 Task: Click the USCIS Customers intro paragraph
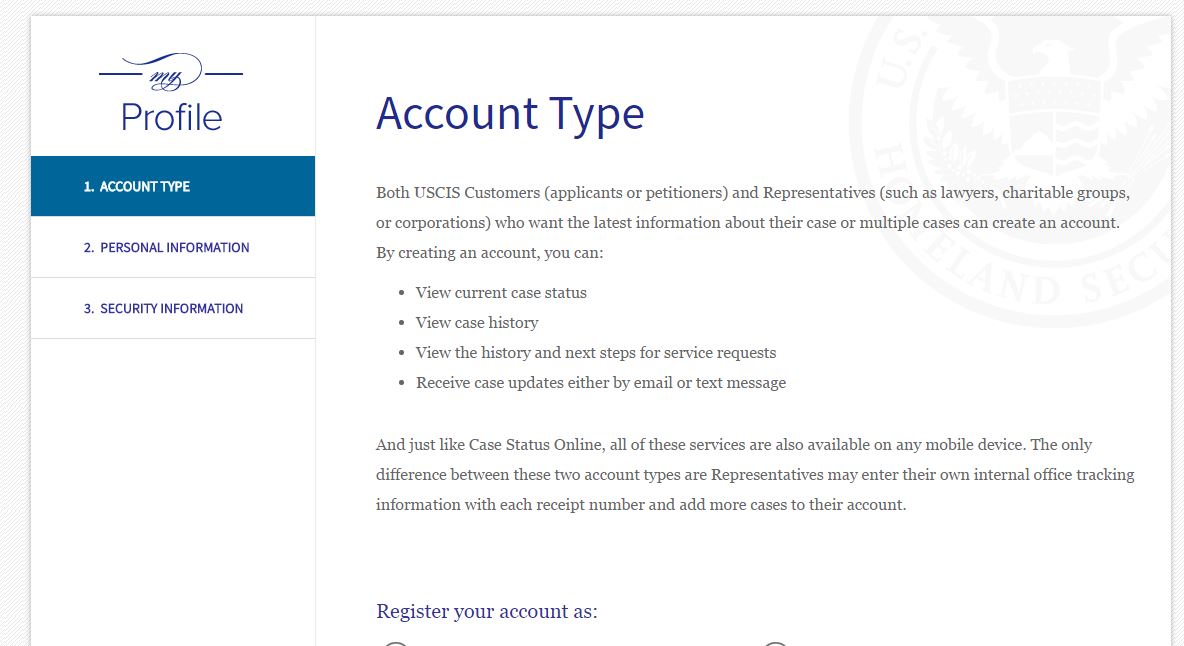pos(753,223)
